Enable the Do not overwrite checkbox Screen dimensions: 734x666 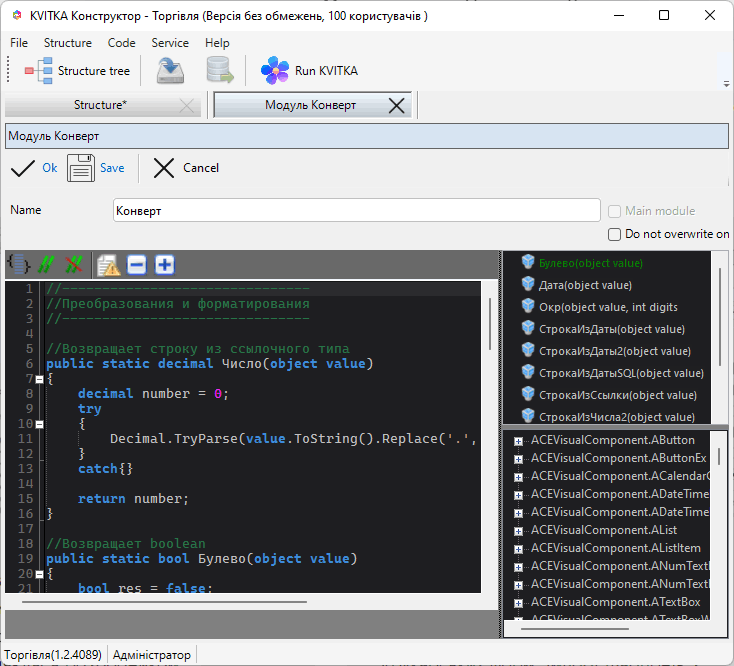[x=614, y=234]
